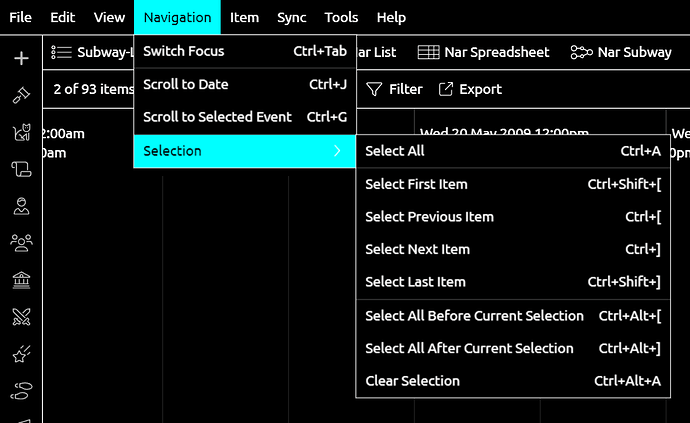Screen dimensions: 690x423
Task: Open the people group icon in sidebar
Action: [x=21, y=243]
